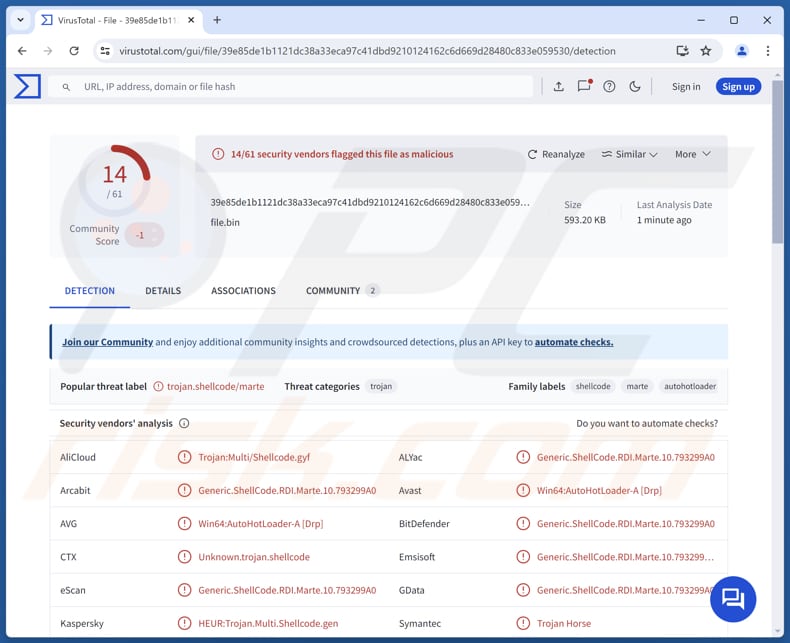Click the page vertical scrollbar thumb
This screenshot has height=643, width=790.
777,161
